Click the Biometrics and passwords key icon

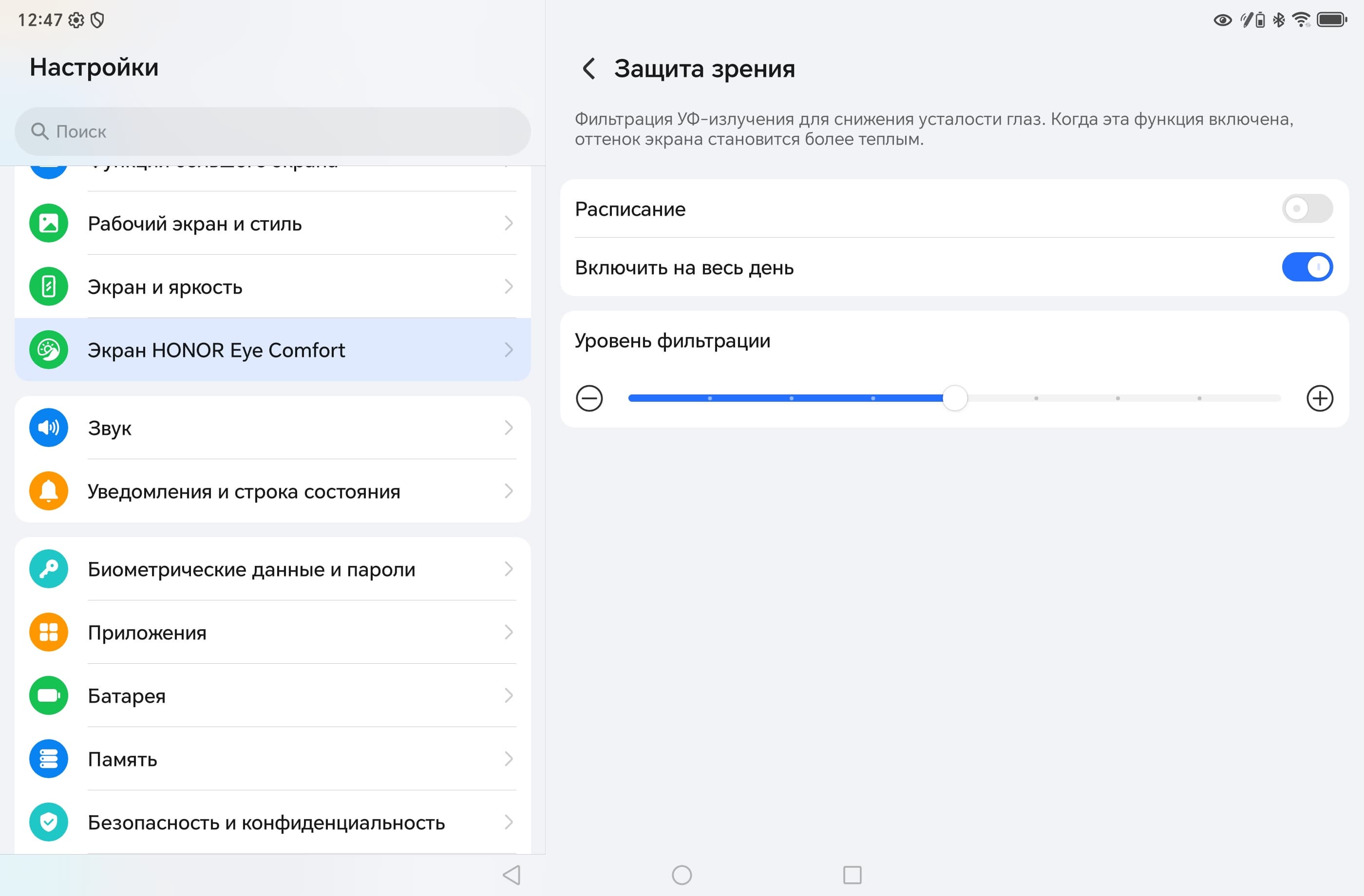coord(49,569)
